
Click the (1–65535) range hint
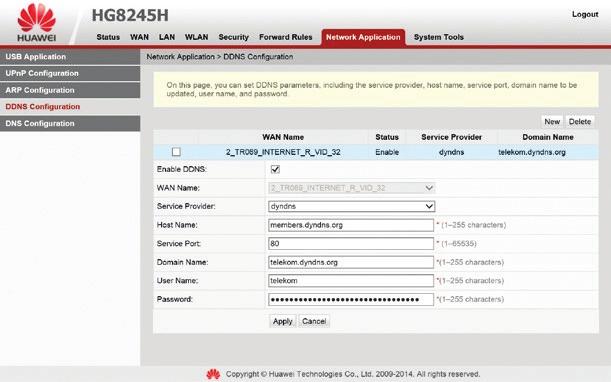(459, 244)
